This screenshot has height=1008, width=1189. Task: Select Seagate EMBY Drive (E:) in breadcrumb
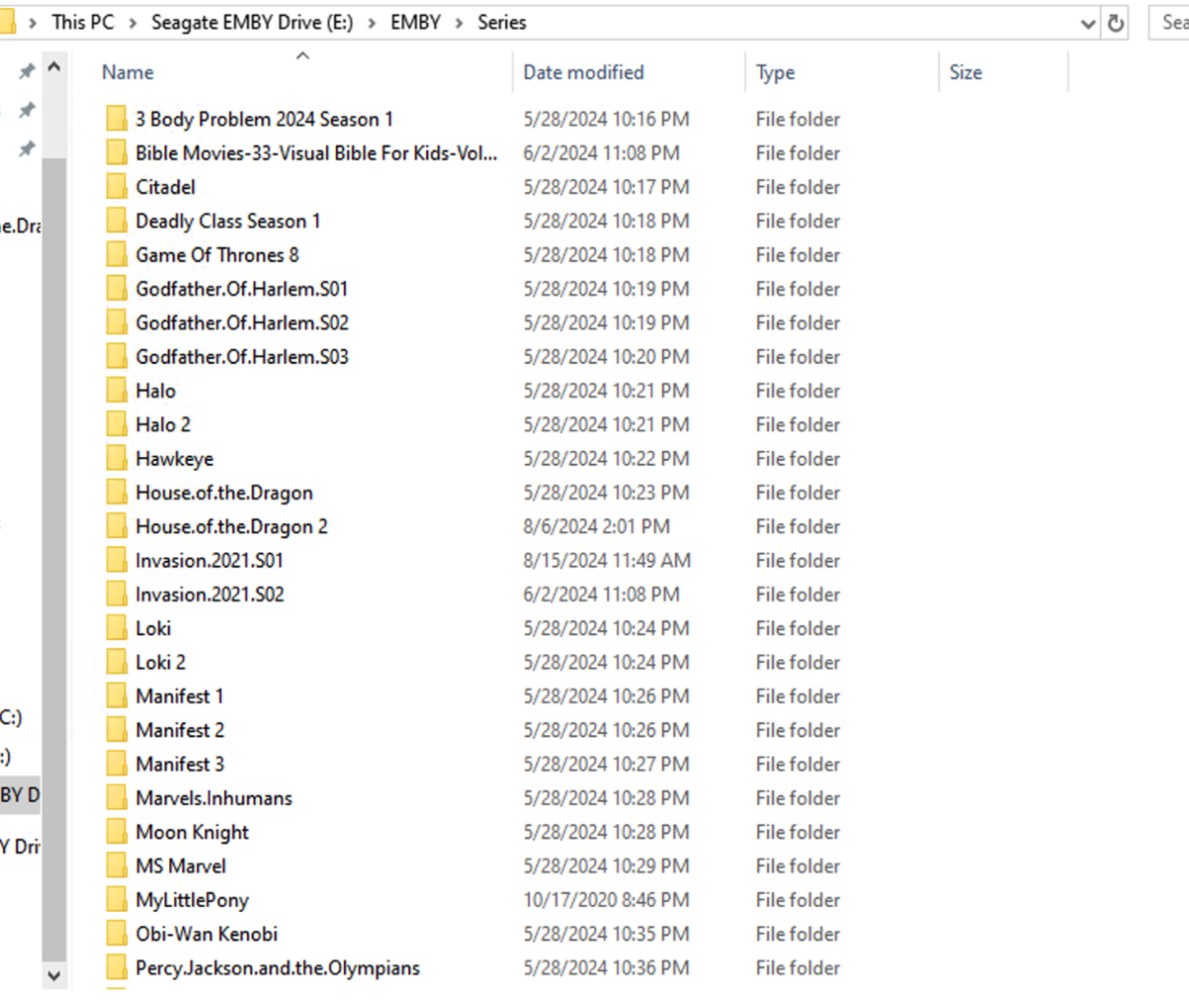click(x=252, y=22)
